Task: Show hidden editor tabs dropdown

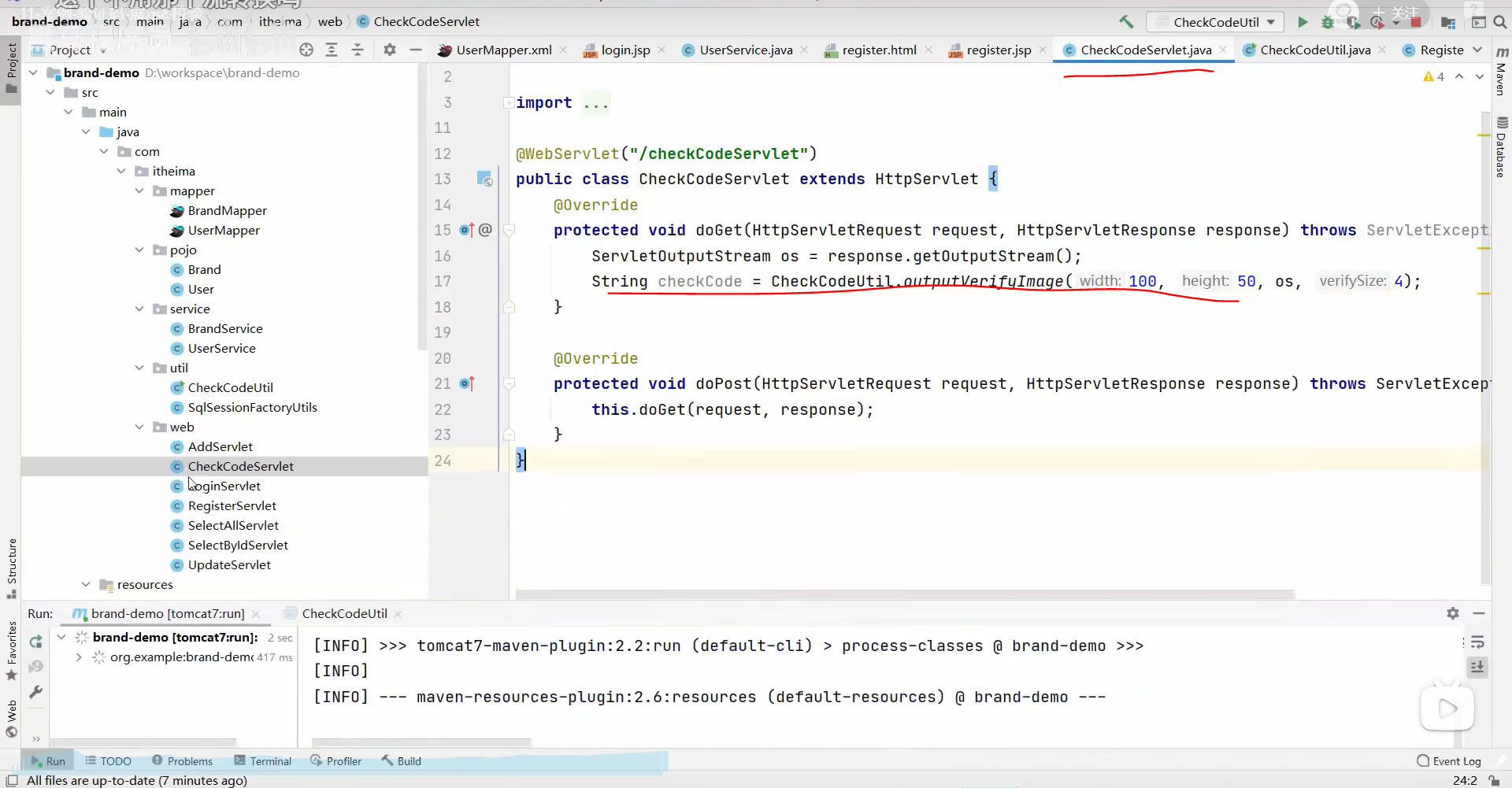Action: pos(1477,50)
